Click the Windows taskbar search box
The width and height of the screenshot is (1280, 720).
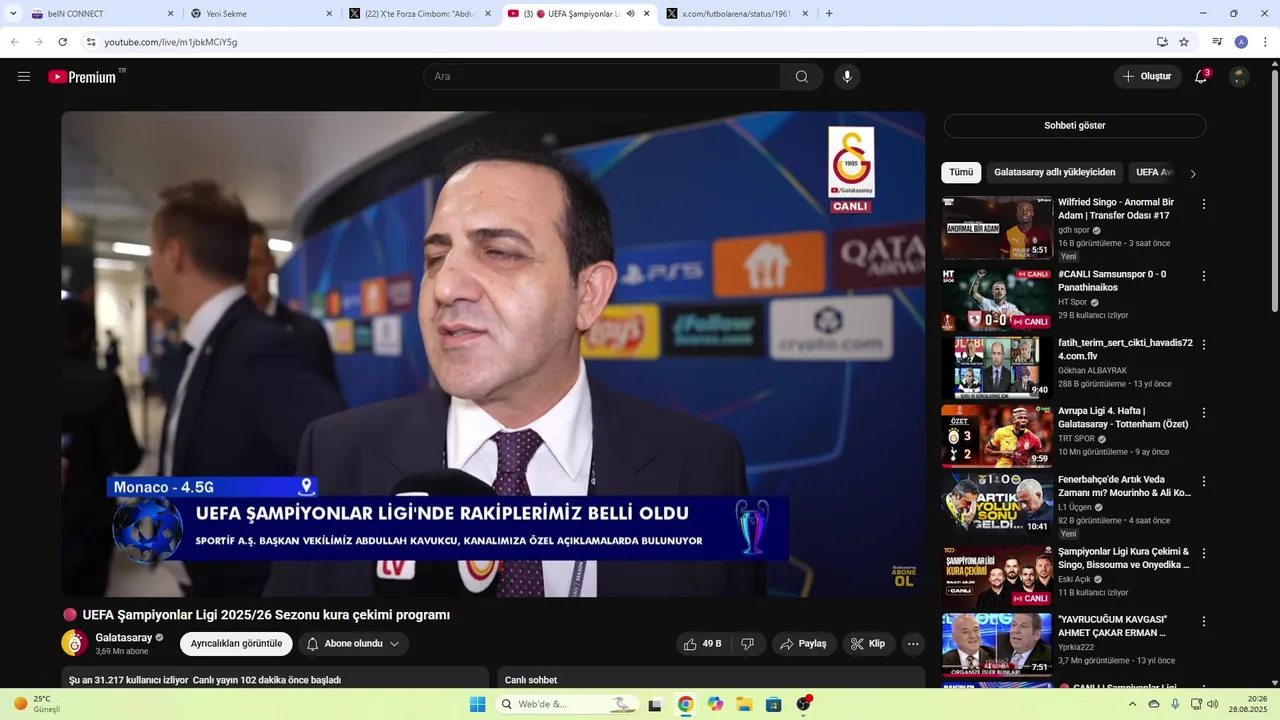click(x=568, y=704)
